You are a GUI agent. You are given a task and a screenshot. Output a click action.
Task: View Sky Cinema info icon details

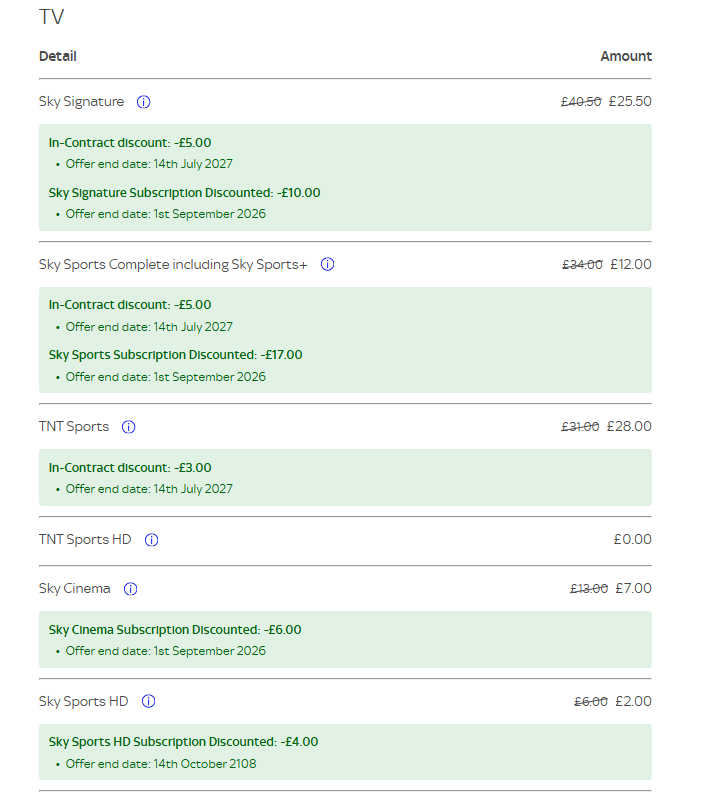click(131, 589)
